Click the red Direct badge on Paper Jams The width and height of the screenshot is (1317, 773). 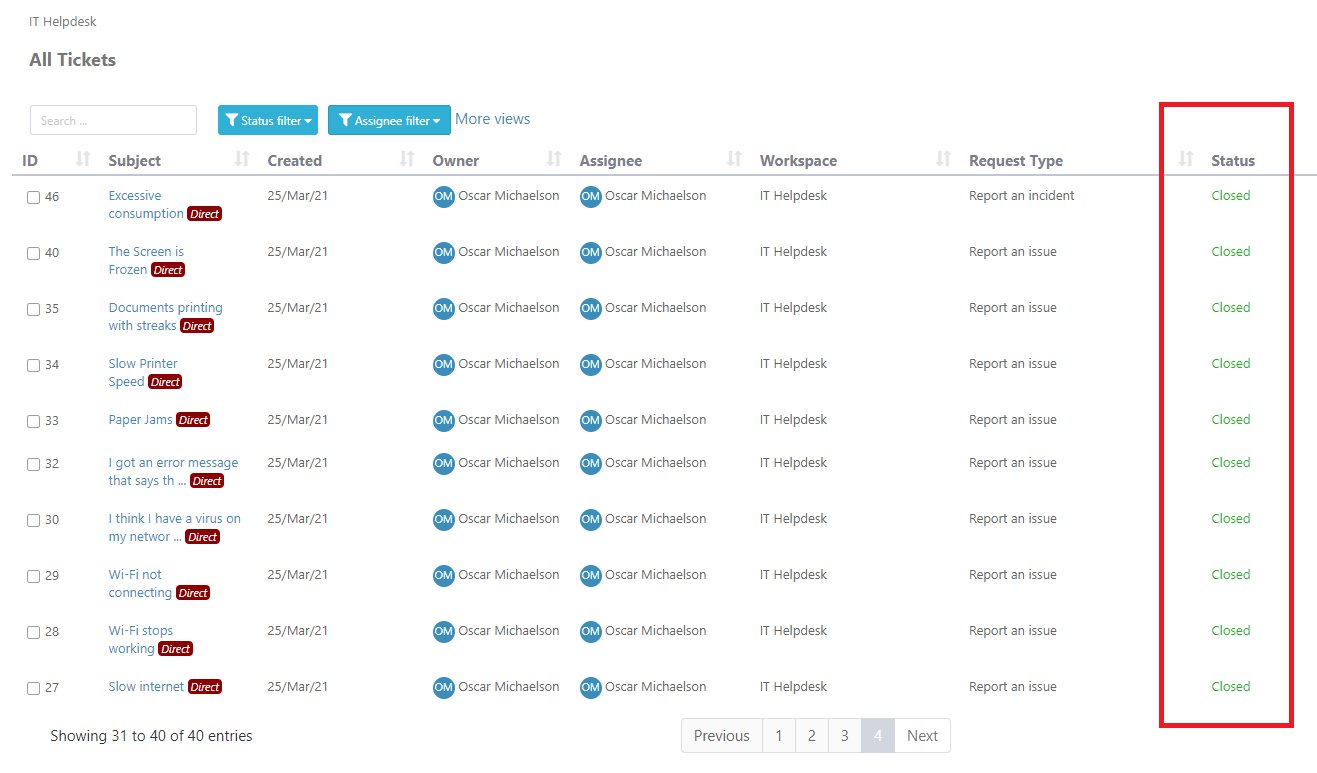click(192, 420)
